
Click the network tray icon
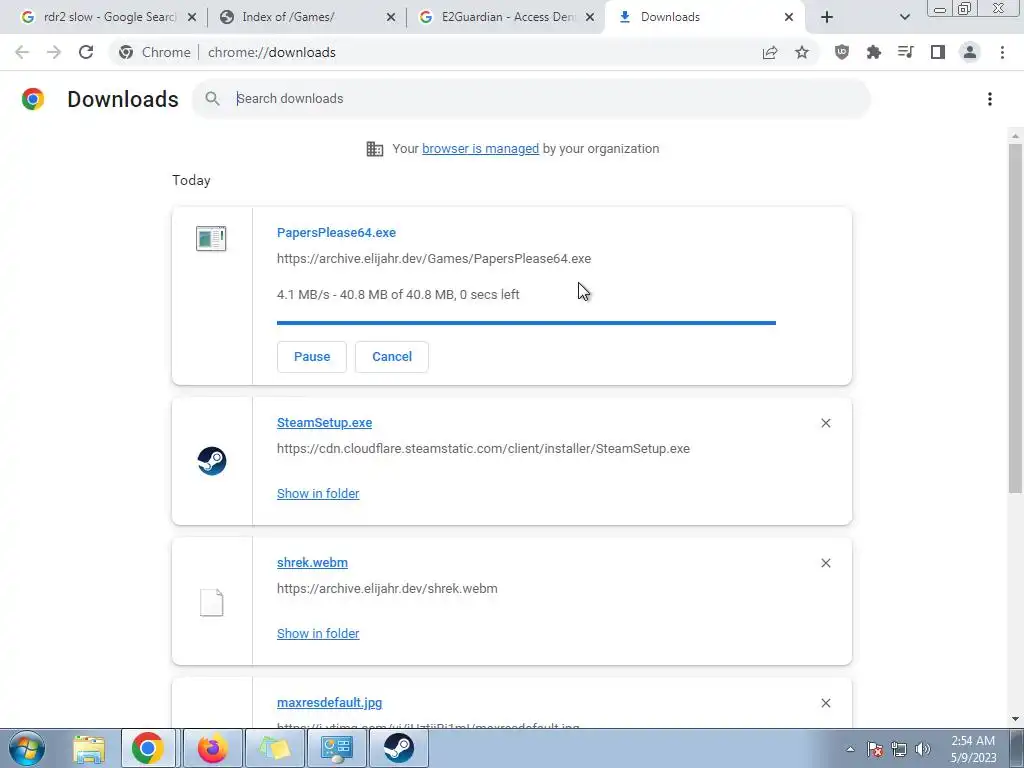pos(899,749)
